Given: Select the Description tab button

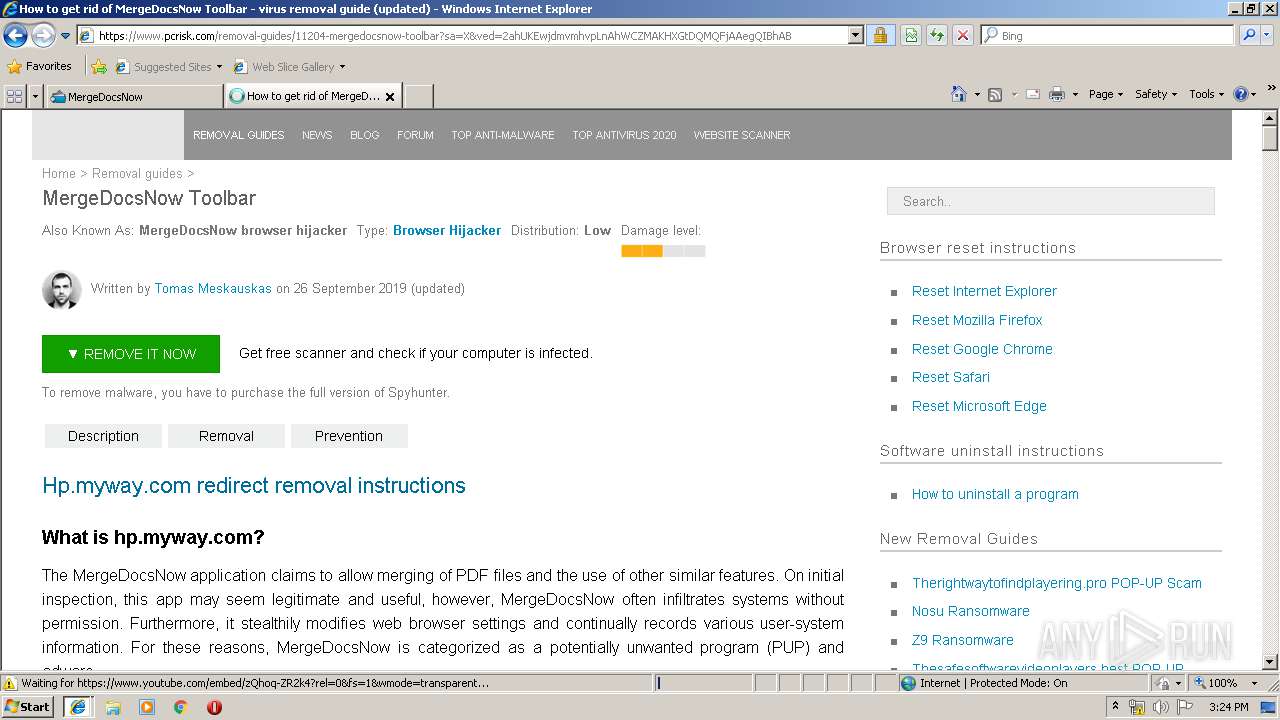Looking at the screenshot, I should (x=103, y=436).
